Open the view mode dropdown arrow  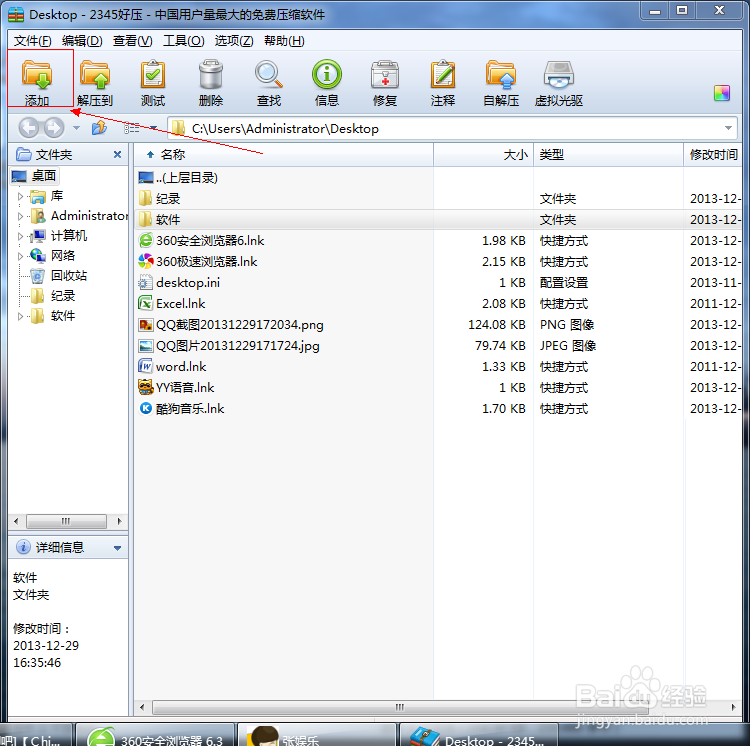tap(154, 128)
